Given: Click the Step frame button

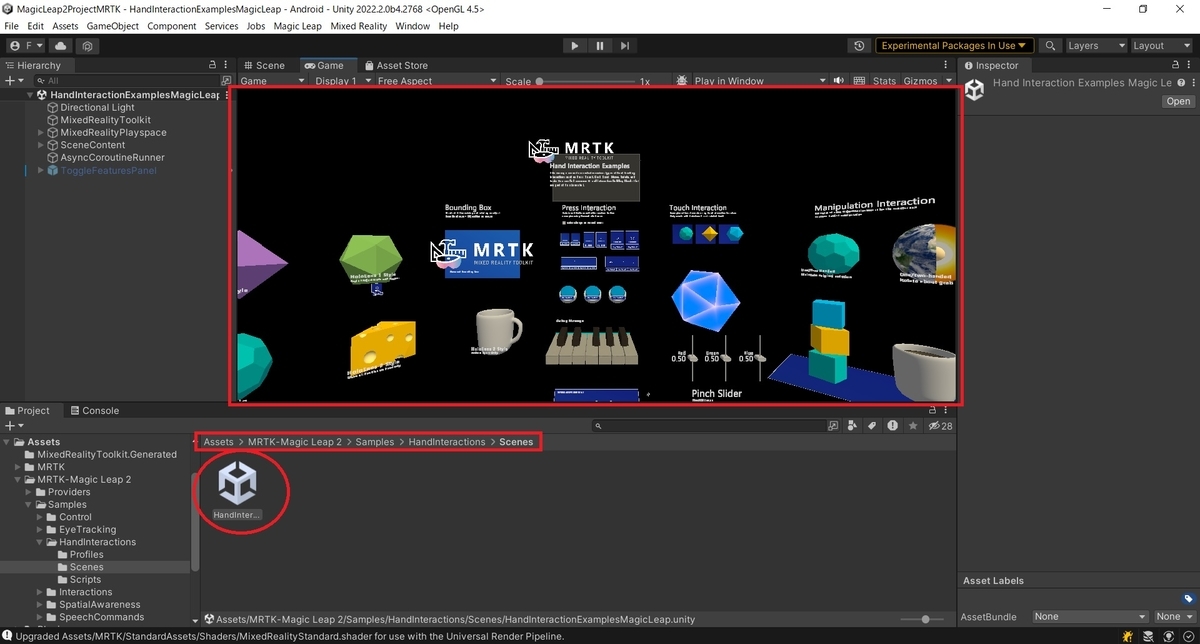Looking at the screenshot, I should 625,46.
